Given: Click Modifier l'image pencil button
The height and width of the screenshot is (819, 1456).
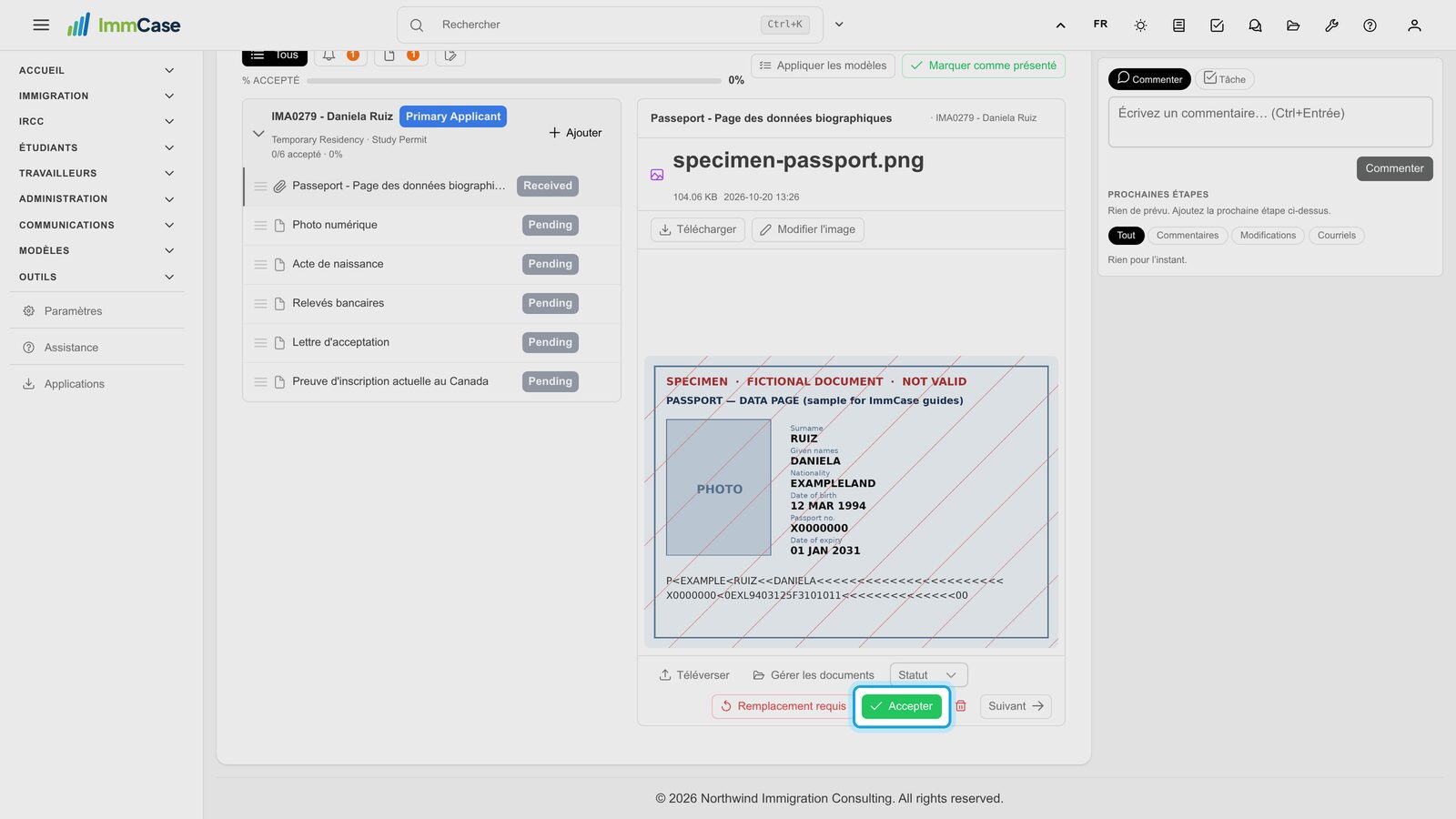Looking at the screenshot, I should pyautogui.click(x=808, y=229).
